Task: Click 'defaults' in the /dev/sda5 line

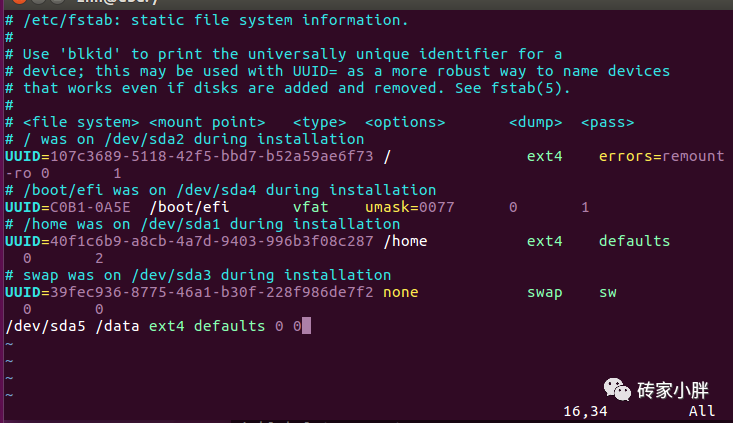Action: click(x=230, y=326)
